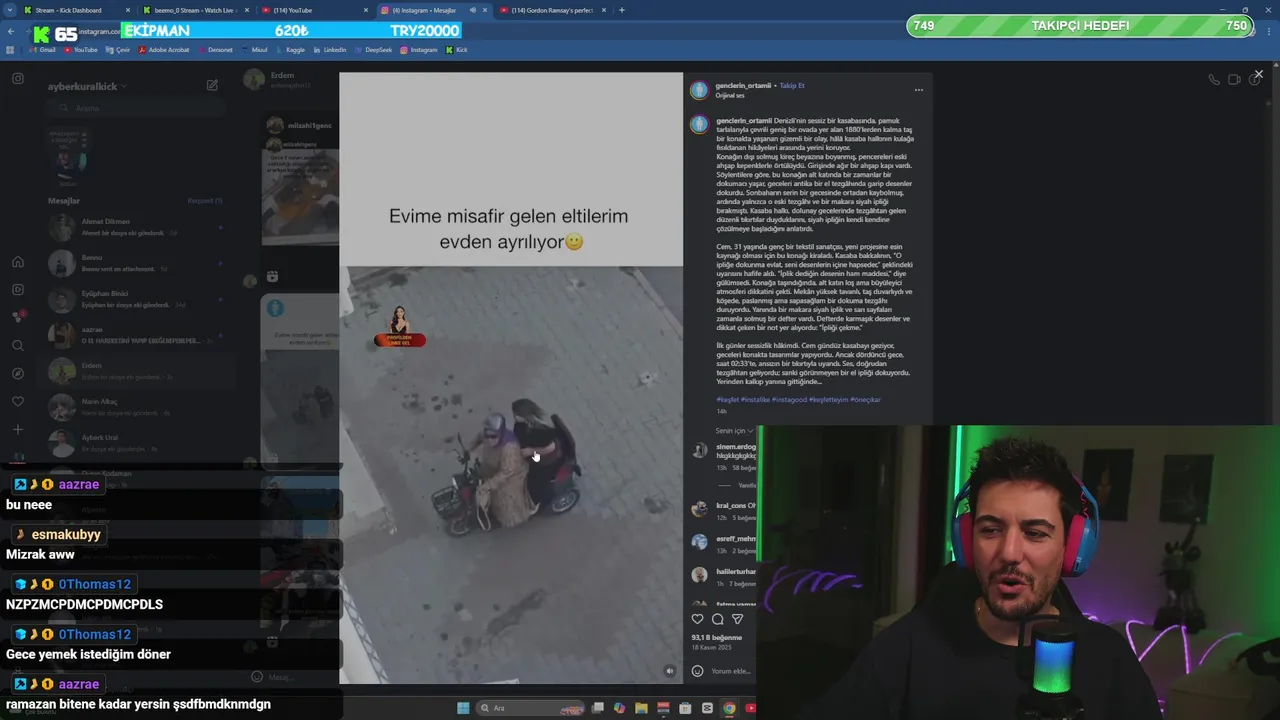Open the emoji picker beside Yorum ekle
1280x720 pixels.
pyautogui.click(x=698, y=671)
